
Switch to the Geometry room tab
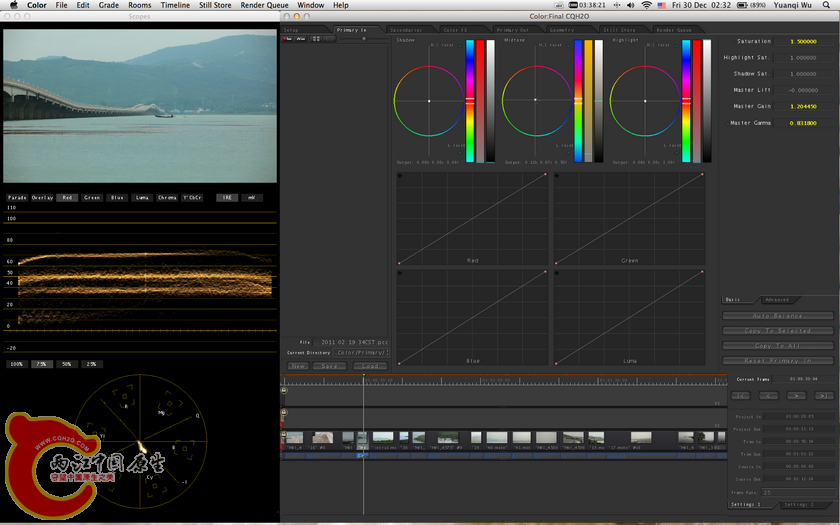(x=570, y=30)
